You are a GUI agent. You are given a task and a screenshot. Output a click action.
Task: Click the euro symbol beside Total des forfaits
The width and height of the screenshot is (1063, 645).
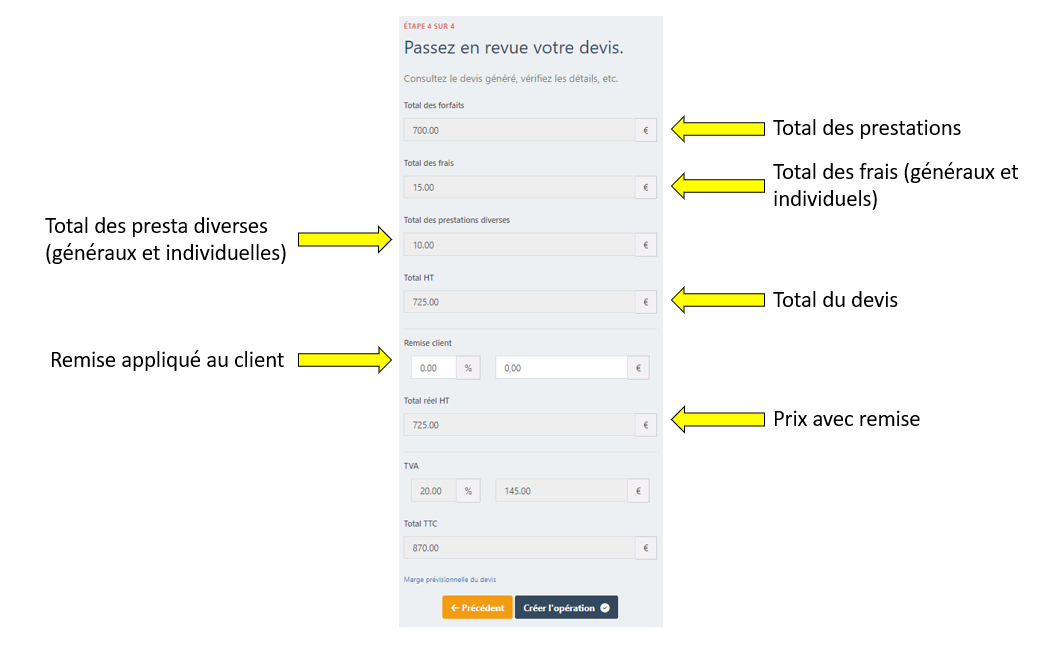[x=645, y=130]
